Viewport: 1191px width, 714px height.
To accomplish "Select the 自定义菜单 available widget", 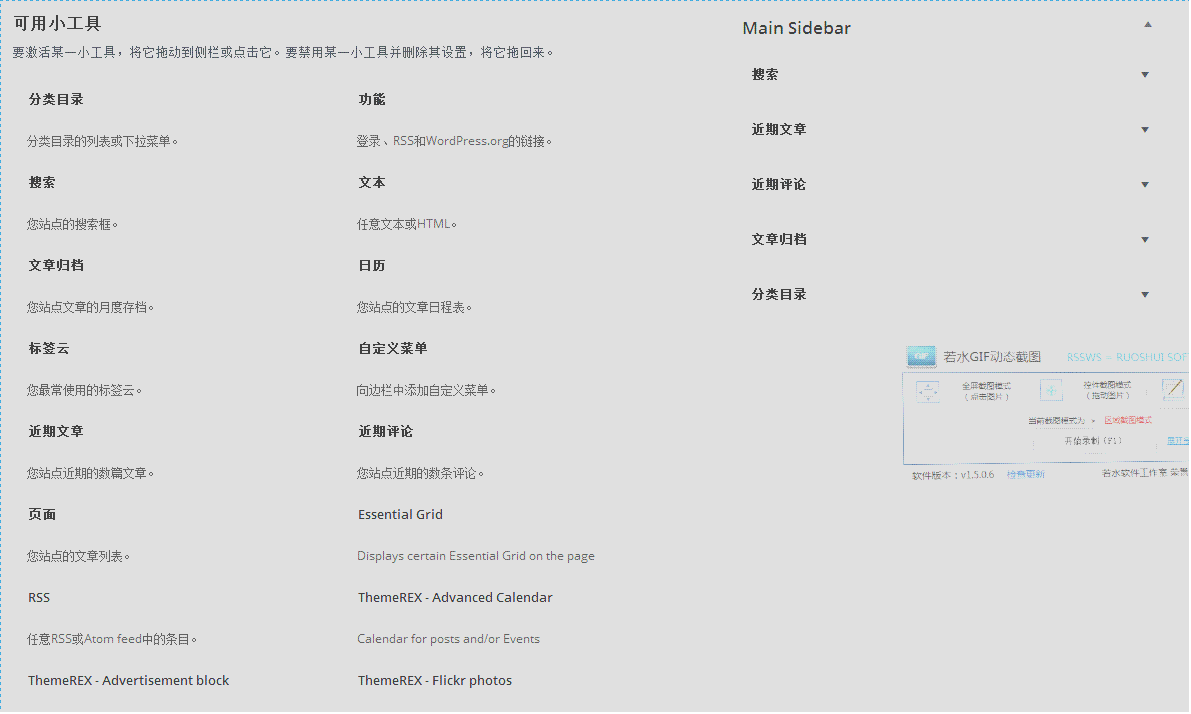I will [393, 348].
